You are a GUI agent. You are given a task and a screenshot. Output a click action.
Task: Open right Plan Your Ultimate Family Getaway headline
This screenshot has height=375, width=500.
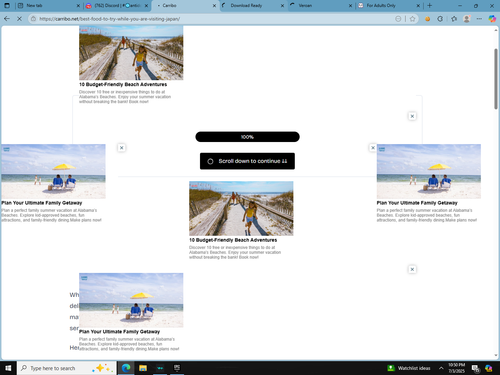(417, 203)
